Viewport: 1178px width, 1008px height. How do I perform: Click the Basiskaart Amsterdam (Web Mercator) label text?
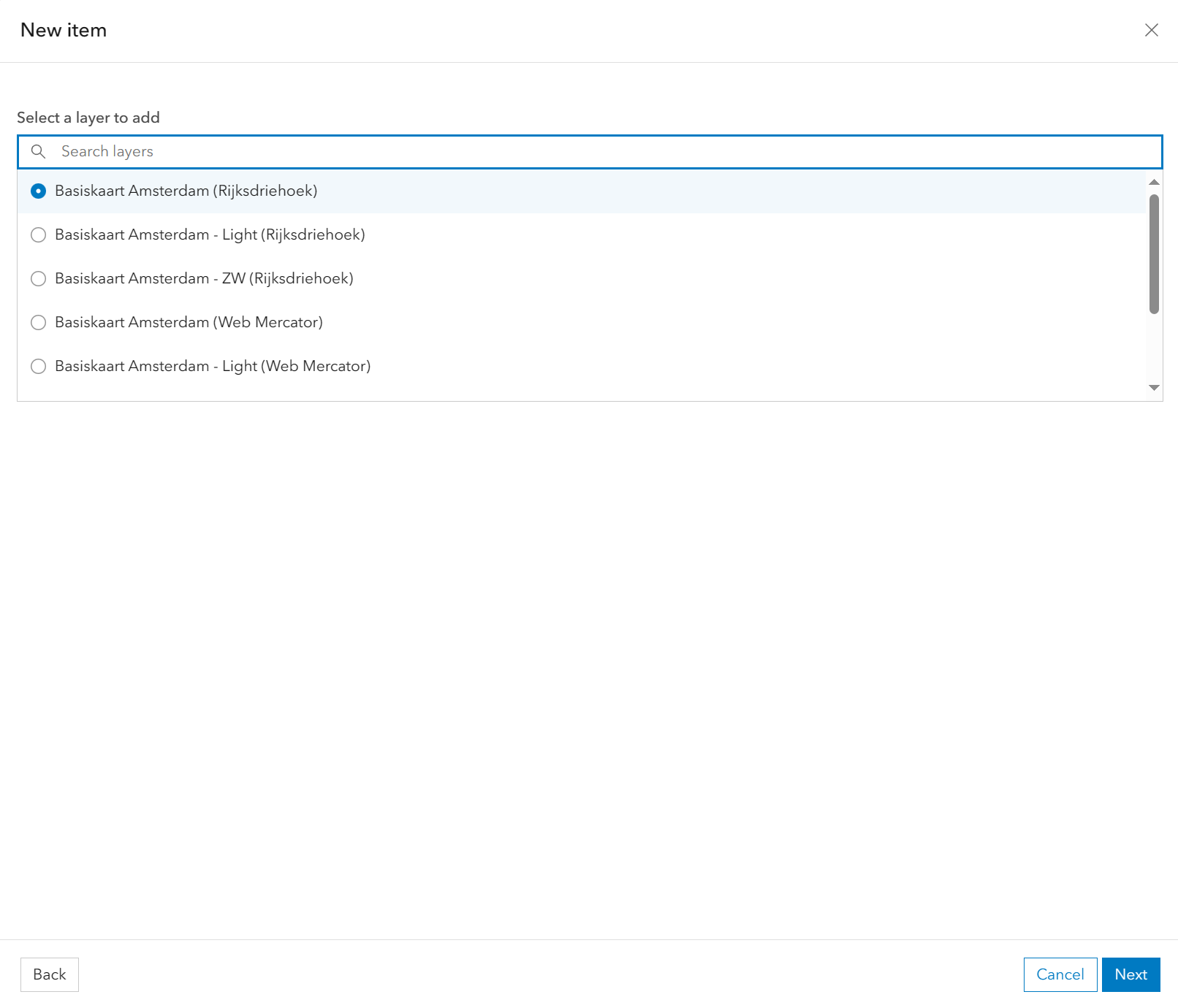189,322
